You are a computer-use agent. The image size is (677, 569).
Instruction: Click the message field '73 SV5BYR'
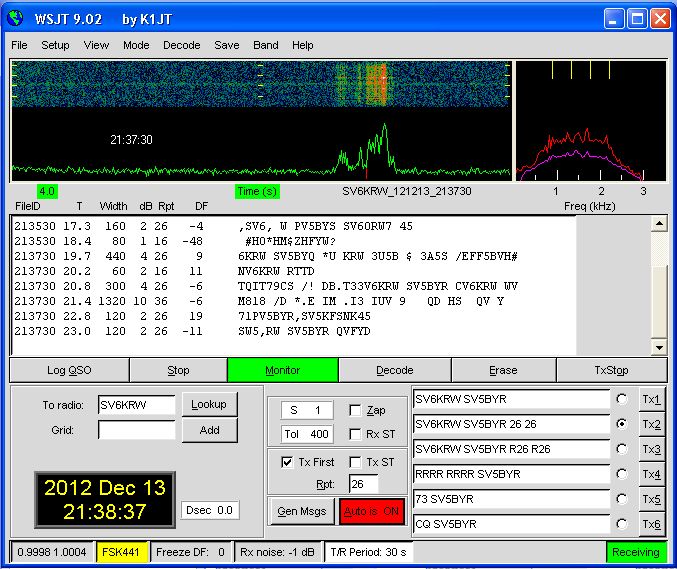pyautogui.click(x=511, y=499)
